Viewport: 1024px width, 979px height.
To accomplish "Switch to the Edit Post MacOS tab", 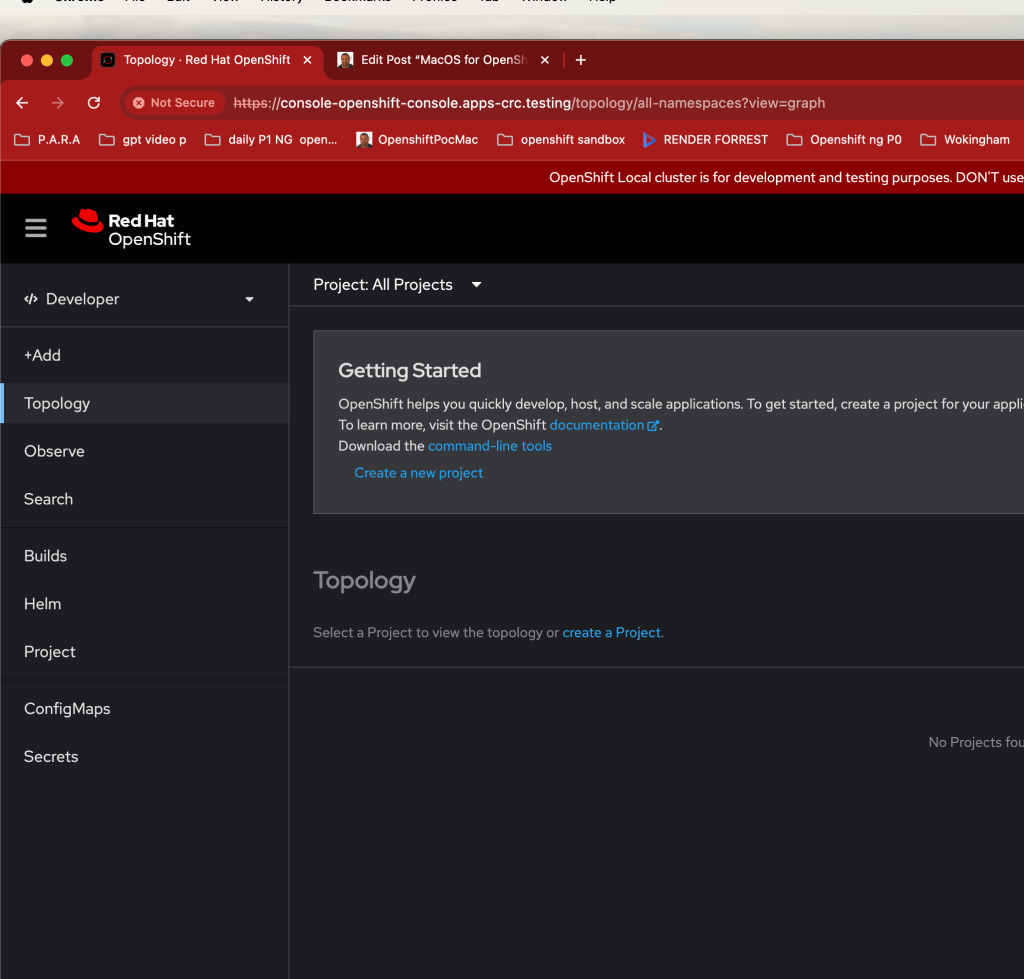I will pos(443,60).
